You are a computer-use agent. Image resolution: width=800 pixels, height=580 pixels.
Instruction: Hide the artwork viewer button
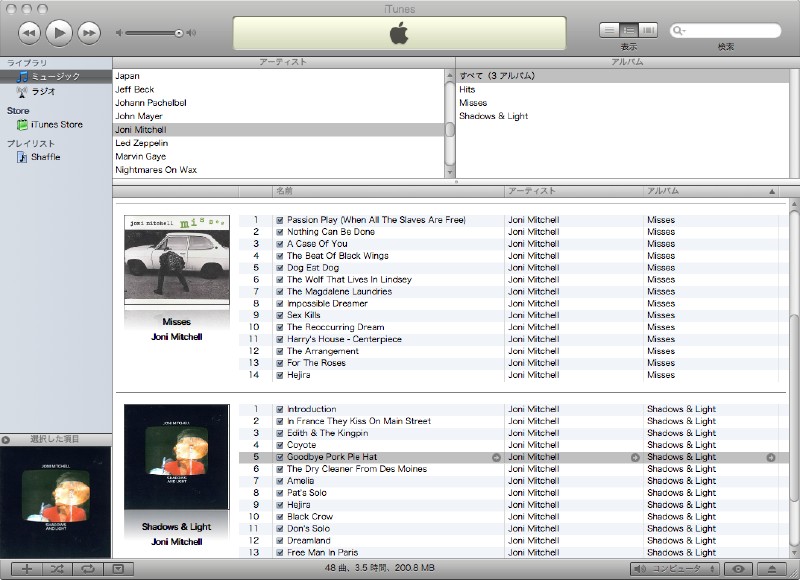point(118,569)
